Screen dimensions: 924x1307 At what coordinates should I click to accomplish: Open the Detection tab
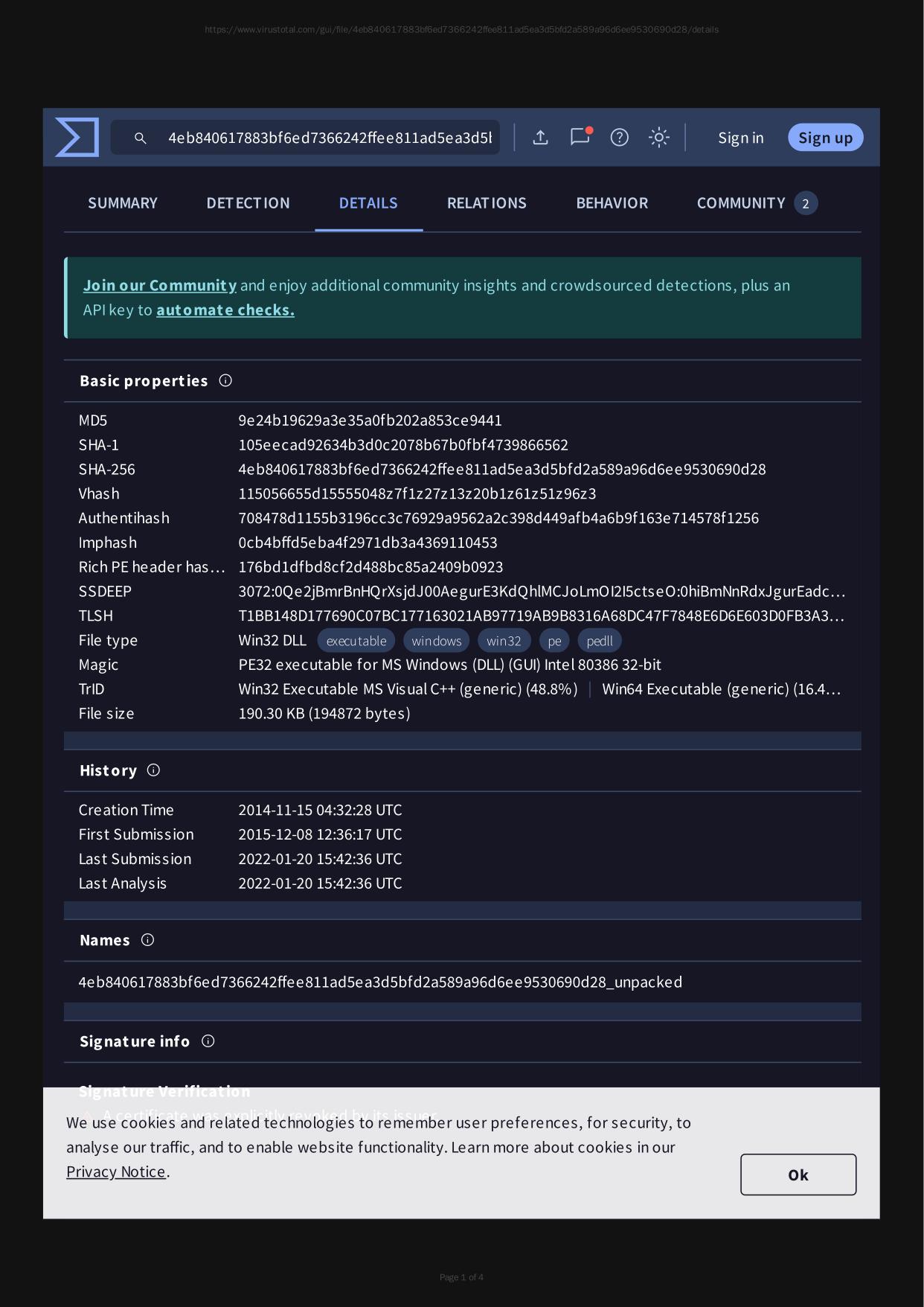248,203
